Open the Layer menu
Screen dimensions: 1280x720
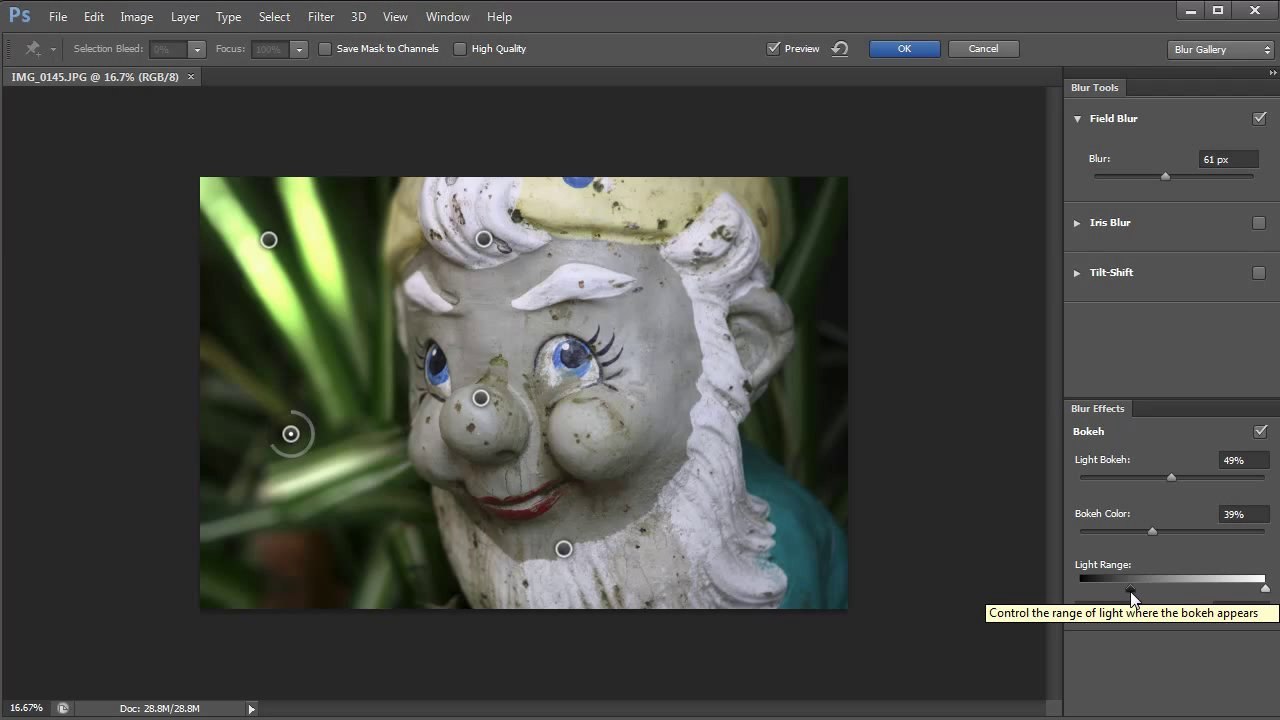coord(185,17)
